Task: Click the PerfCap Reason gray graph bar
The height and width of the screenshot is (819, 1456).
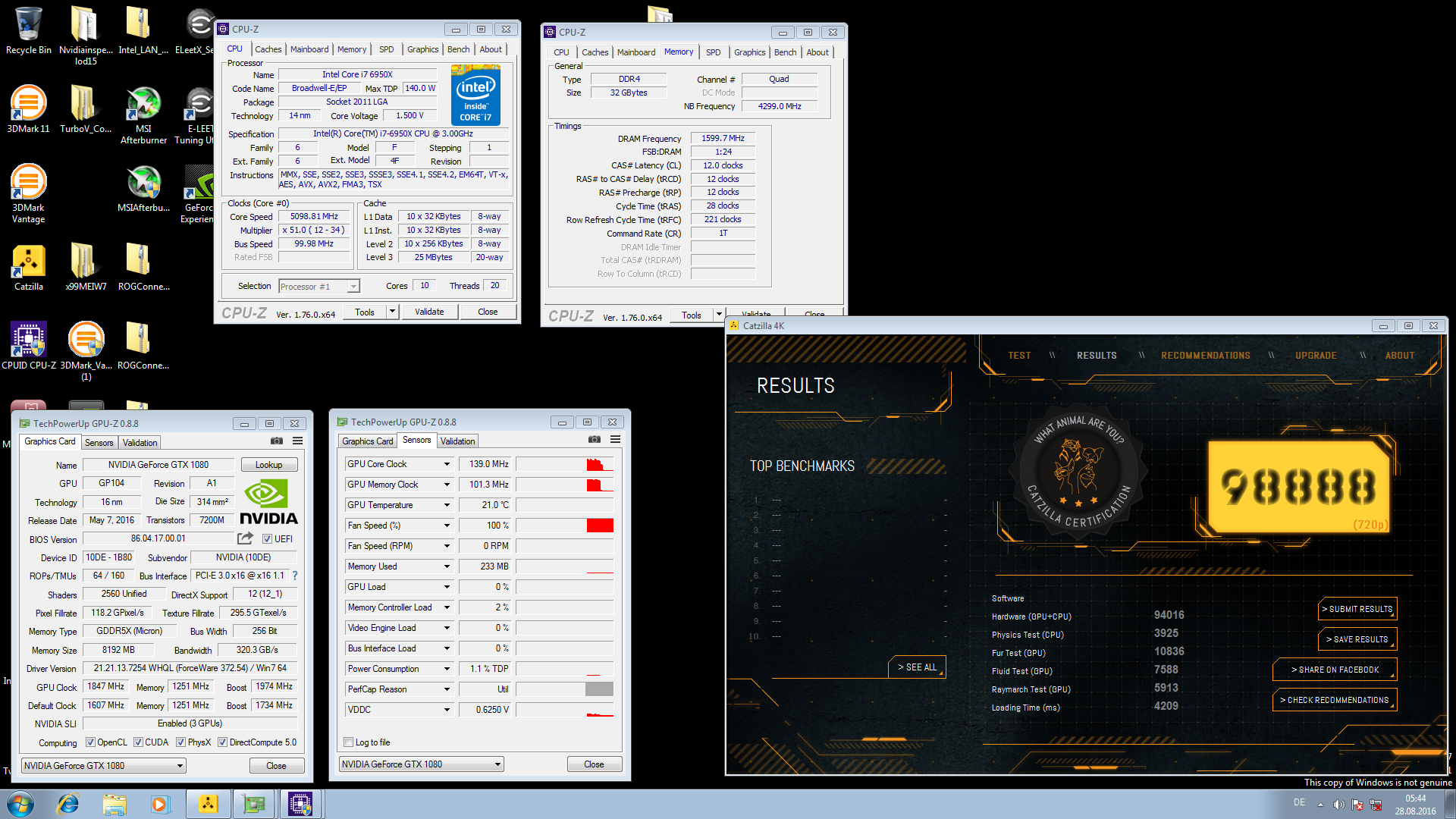Action: [599, 689]
